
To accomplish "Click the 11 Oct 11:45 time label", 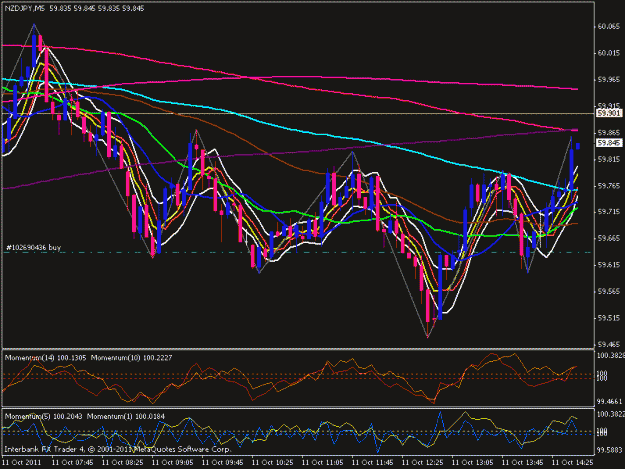I will pos(373,463).
